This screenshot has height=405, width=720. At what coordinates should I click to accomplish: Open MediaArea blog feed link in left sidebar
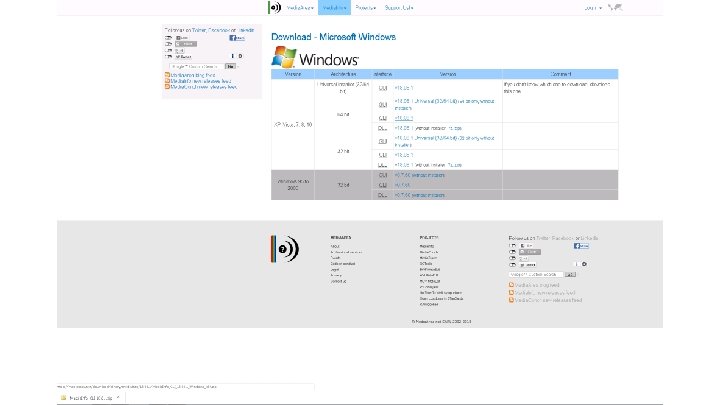pyautogui.click(x=193, y=75)
